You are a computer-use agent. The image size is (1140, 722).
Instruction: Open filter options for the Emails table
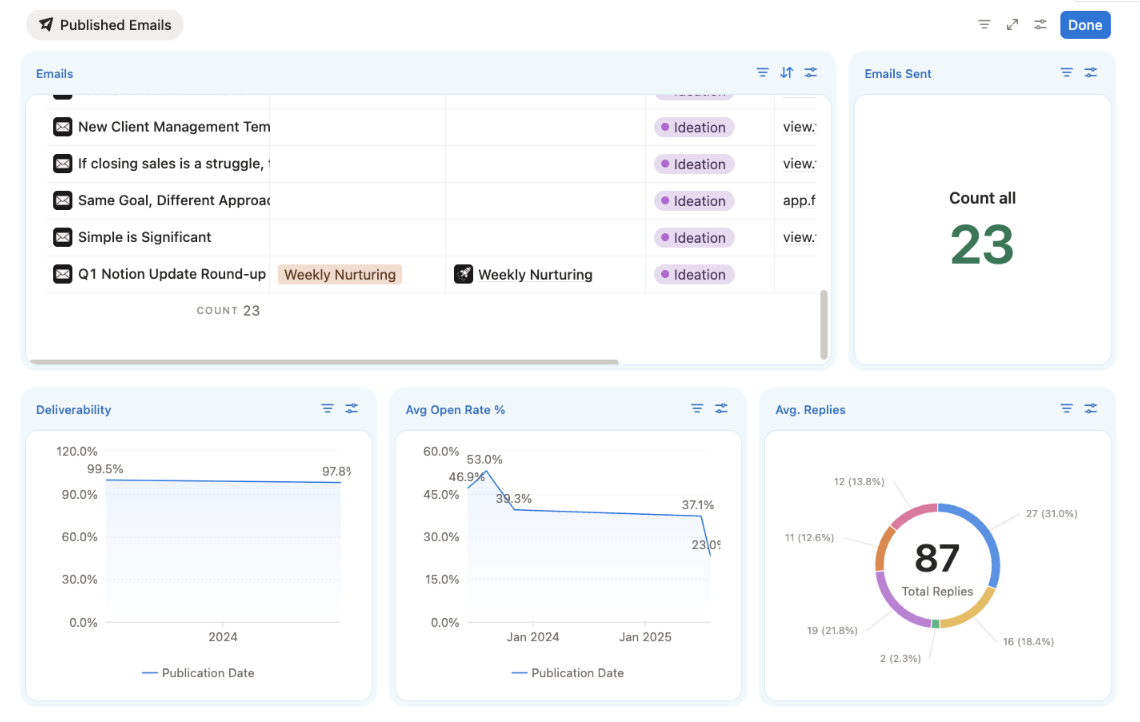[x=763, y=72]
